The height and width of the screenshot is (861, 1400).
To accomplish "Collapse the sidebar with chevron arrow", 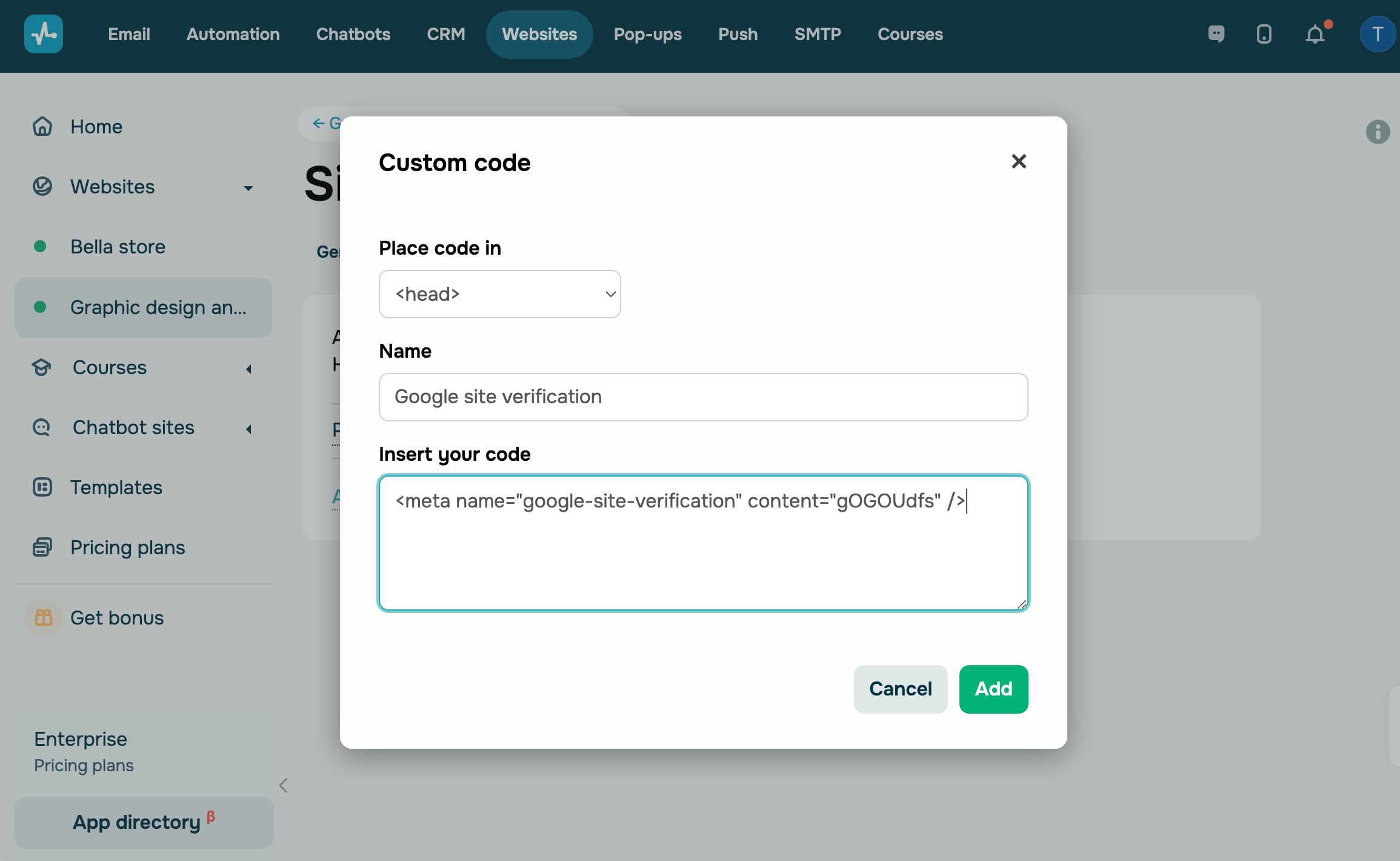I will click(283, 785).
